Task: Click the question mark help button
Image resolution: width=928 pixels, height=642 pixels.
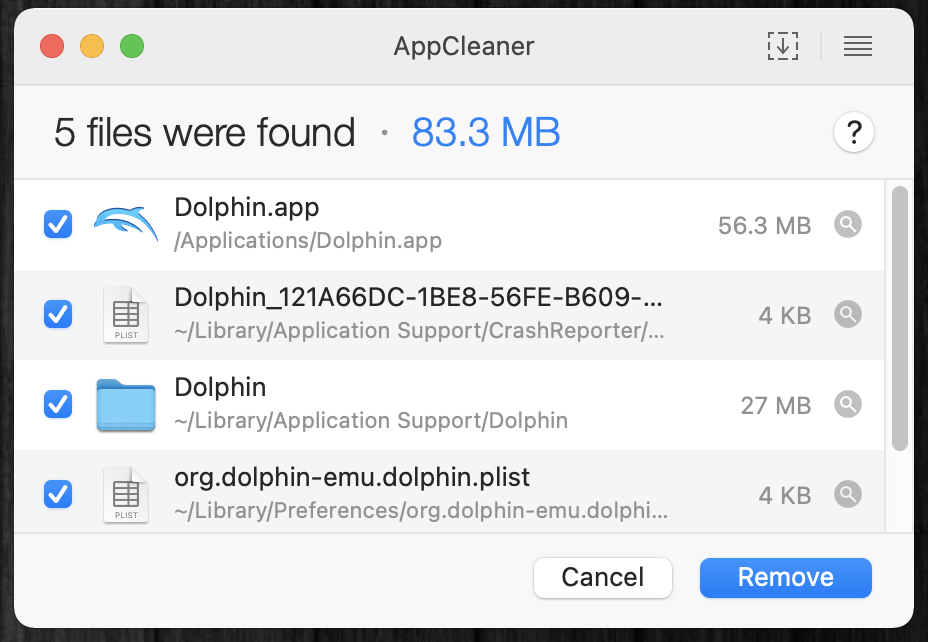Action: [x=854, y=133]
